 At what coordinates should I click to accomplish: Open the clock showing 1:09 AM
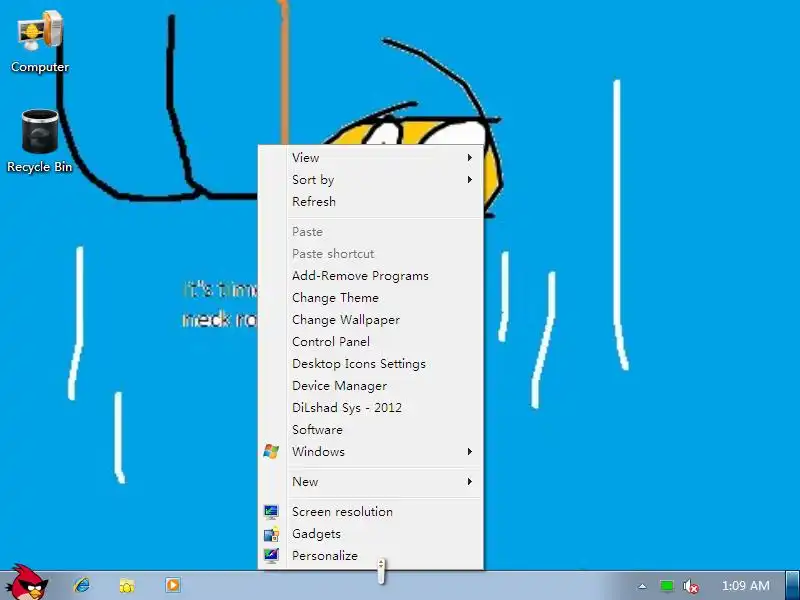pos(745,586)
